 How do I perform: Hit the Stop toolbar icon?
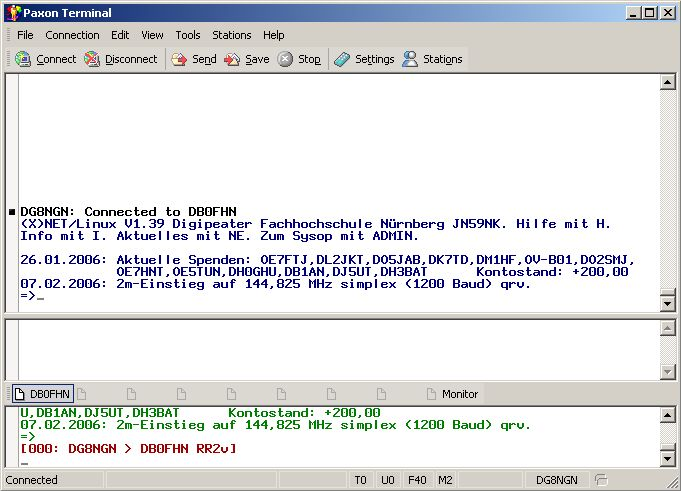click(x=286, y=59)
